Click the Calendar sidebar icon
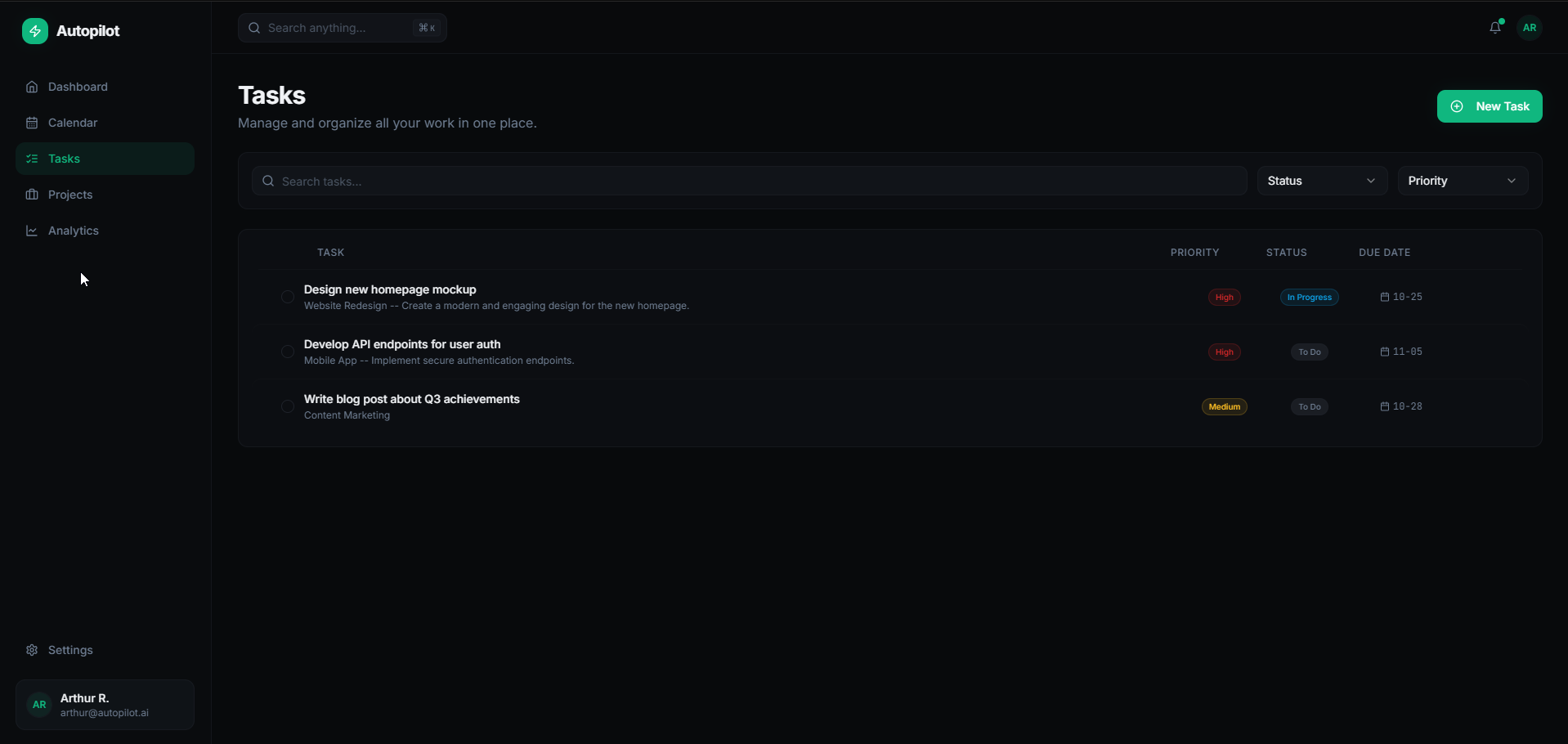1568x744 pixels. click(x=32, y=123)
